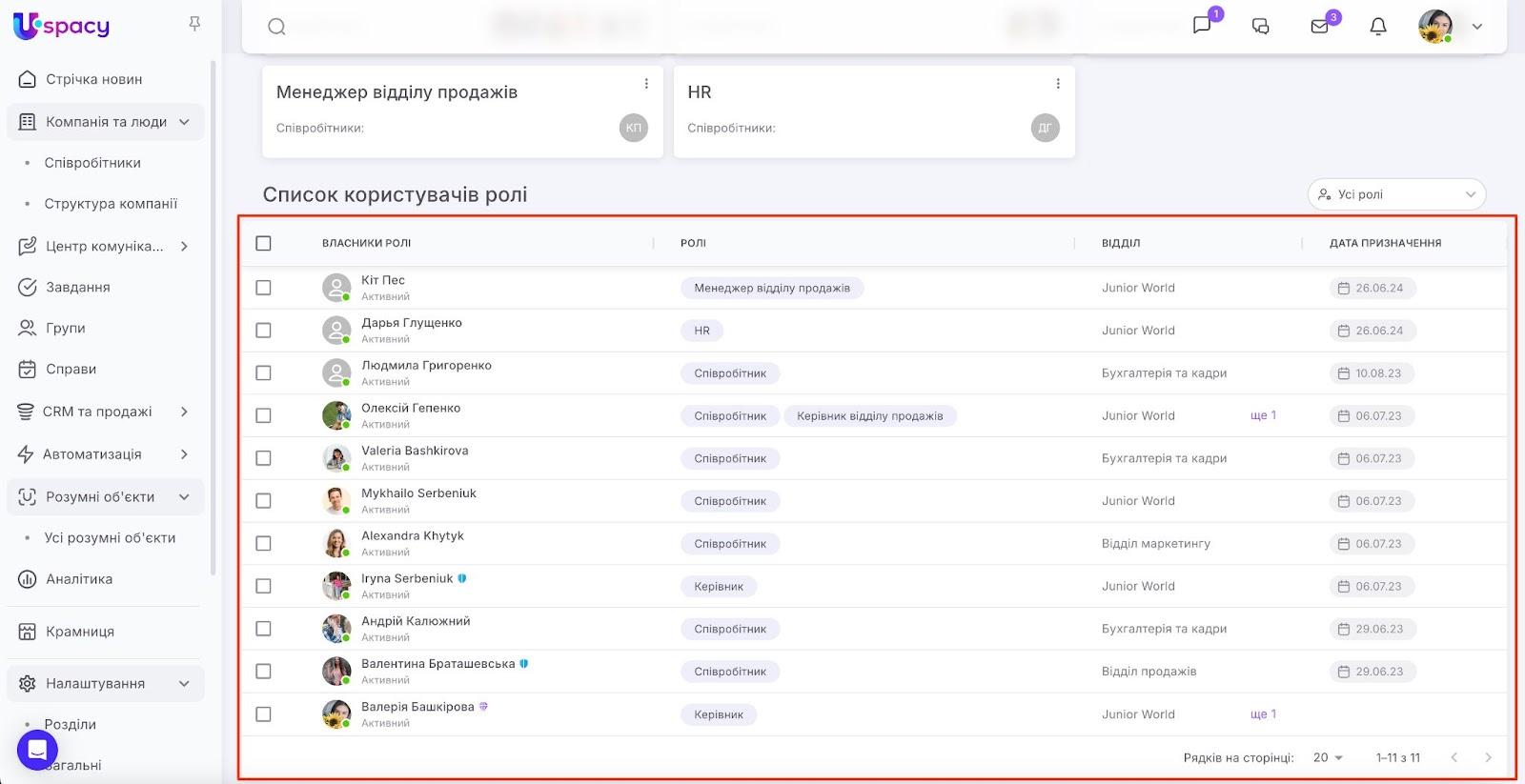Open the Усі ролі filter dropdown
The height and width of the screenshot is (784, 1525).
coord(1396,194)
